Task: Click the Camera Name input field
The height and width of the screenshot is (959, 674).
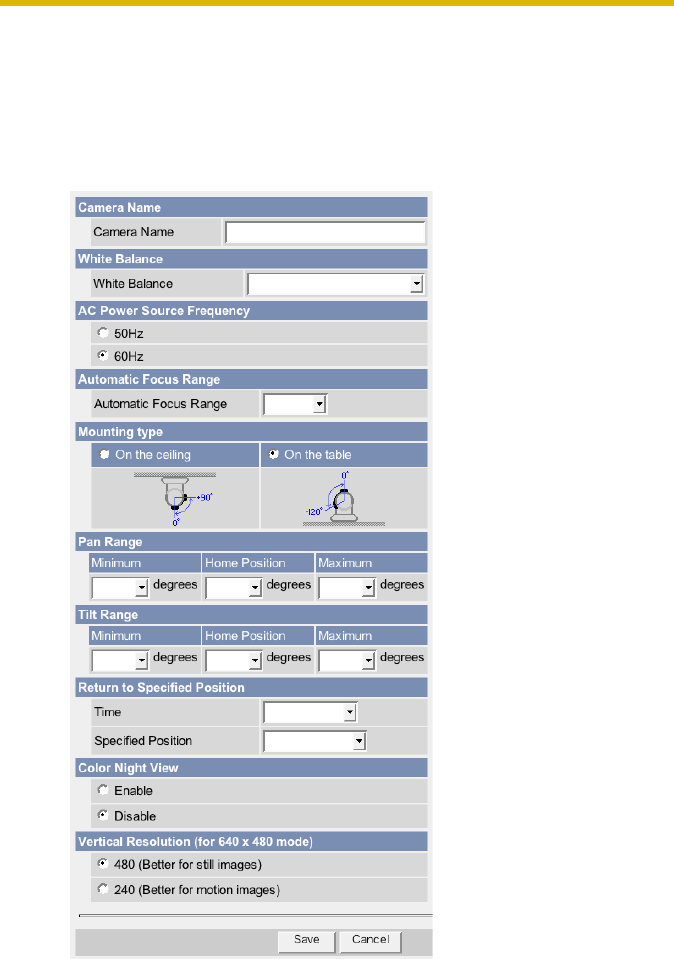Action: tap(325, 232)
